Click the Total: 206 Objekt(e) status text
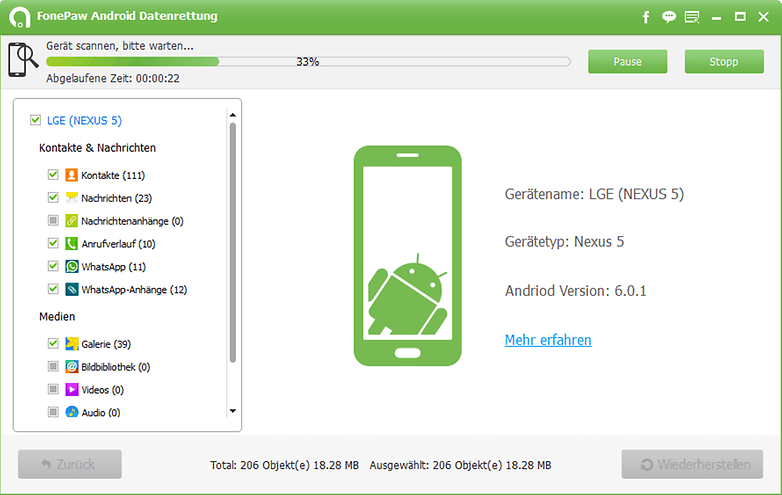782x495 pixels. click(284, 465)
